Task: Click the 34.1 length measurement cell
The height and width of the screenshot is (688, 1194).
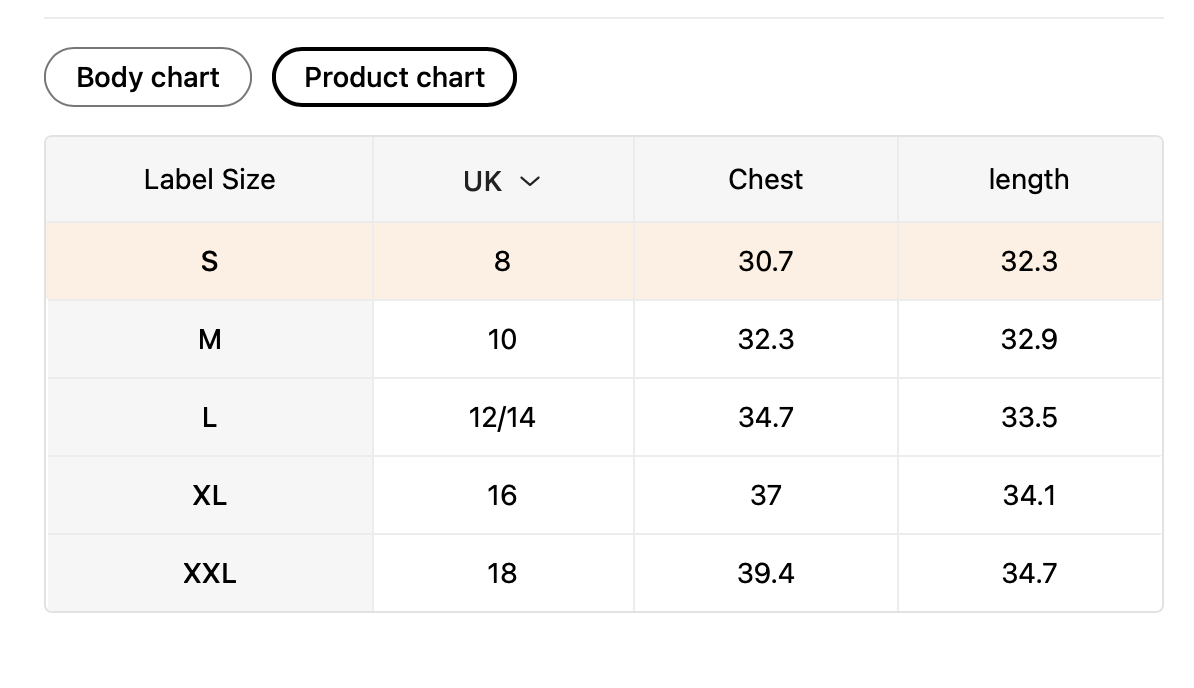Action: [1029, 496]
